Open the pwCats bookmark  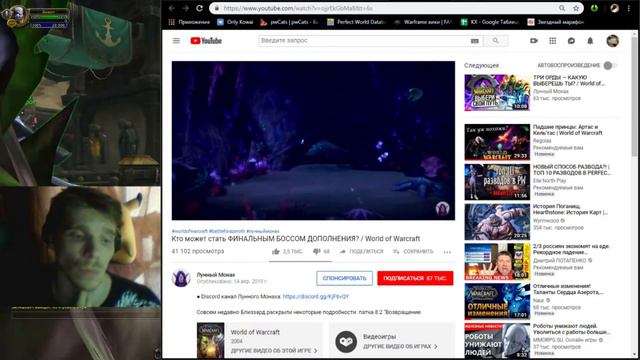[289, 22]
